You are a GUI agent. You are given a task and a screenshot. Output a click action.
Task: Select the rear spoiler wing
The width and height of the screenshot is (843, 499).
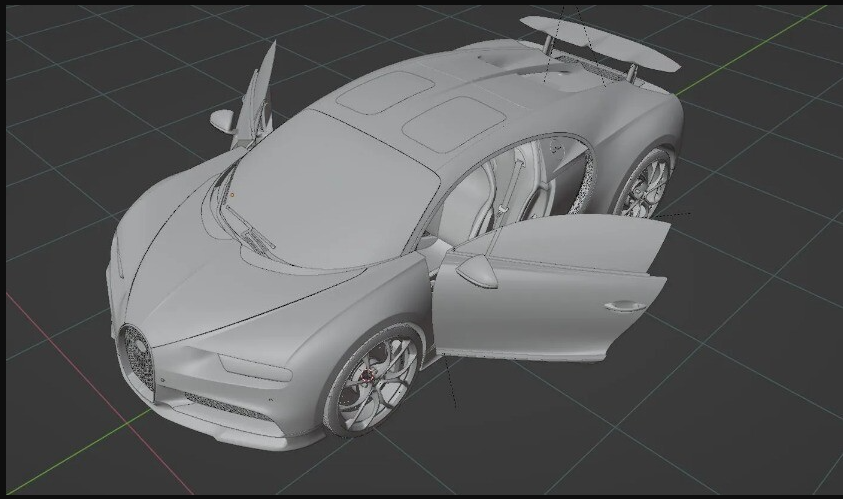(601, 42)
